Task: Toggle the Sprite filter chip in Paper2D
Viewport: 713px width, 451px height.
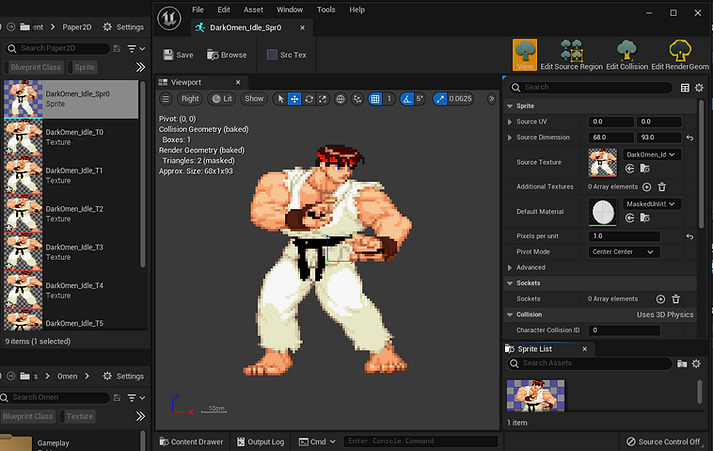Action: [84, 67]
